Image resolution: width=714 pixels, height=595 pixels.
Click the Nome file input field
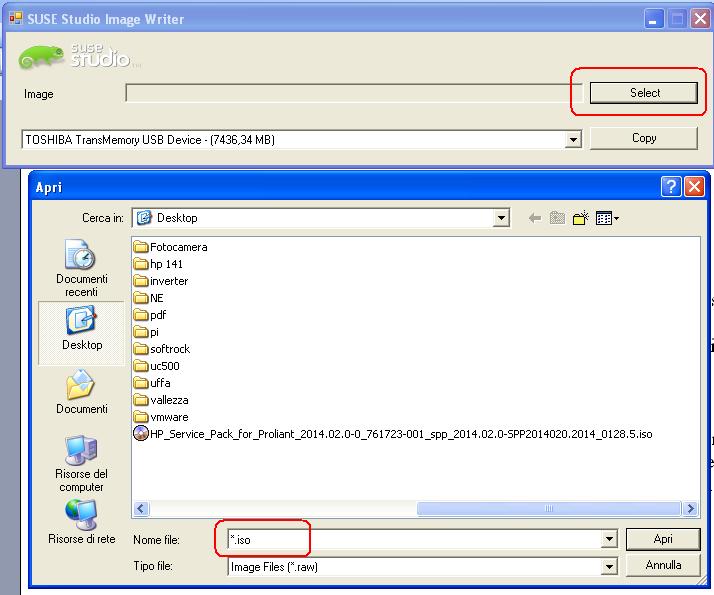(414, 540)
